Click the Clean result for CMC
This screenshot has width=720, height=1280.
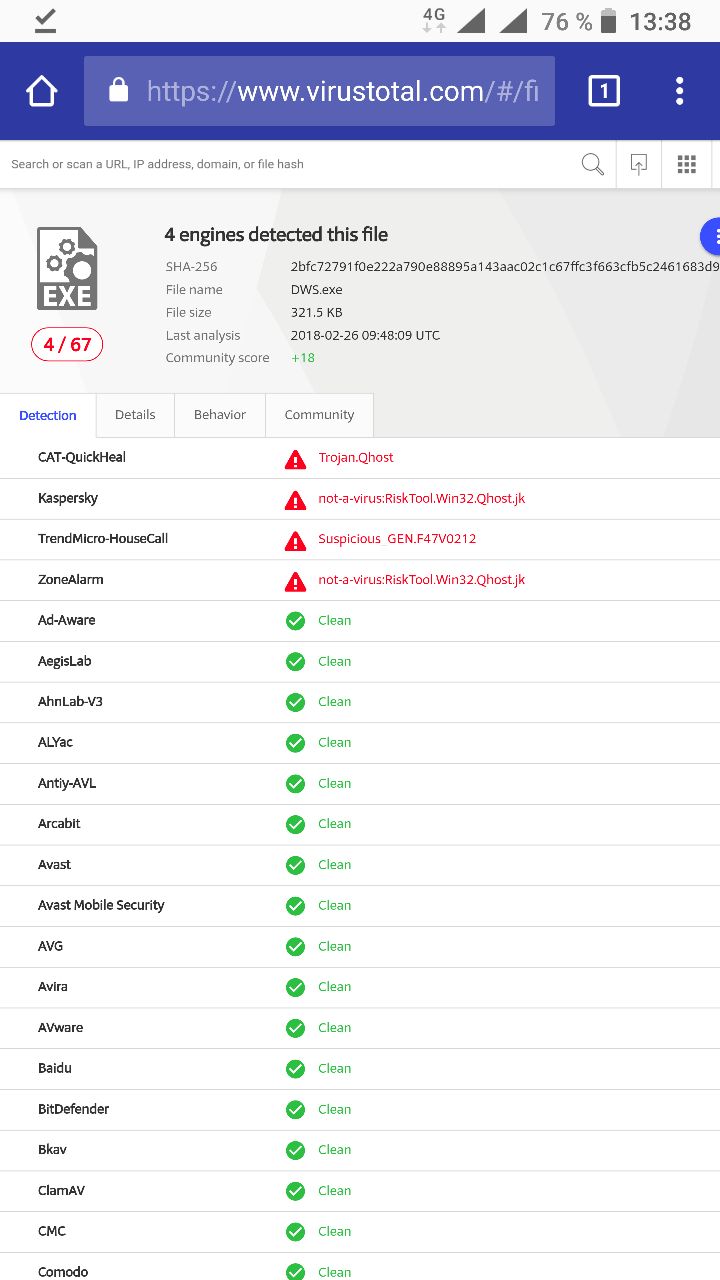pos(334,1232)
